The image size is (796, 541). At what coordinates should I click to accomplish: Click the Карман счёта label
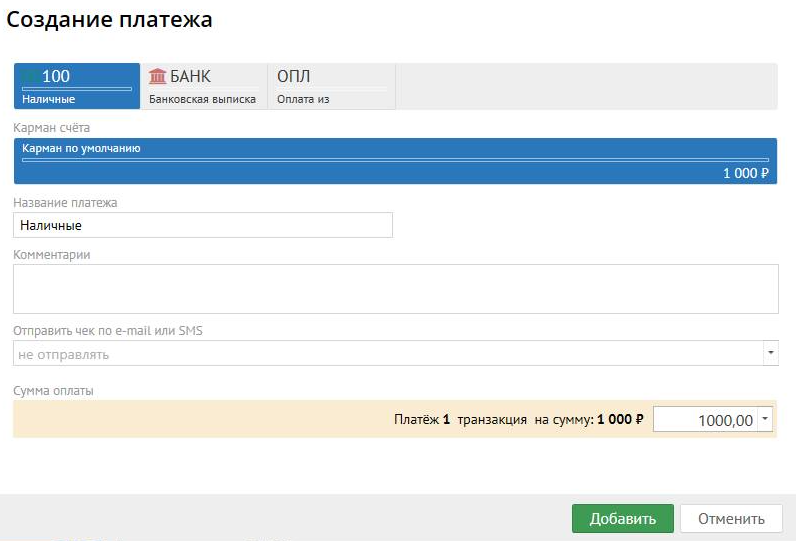click(51, 128)
